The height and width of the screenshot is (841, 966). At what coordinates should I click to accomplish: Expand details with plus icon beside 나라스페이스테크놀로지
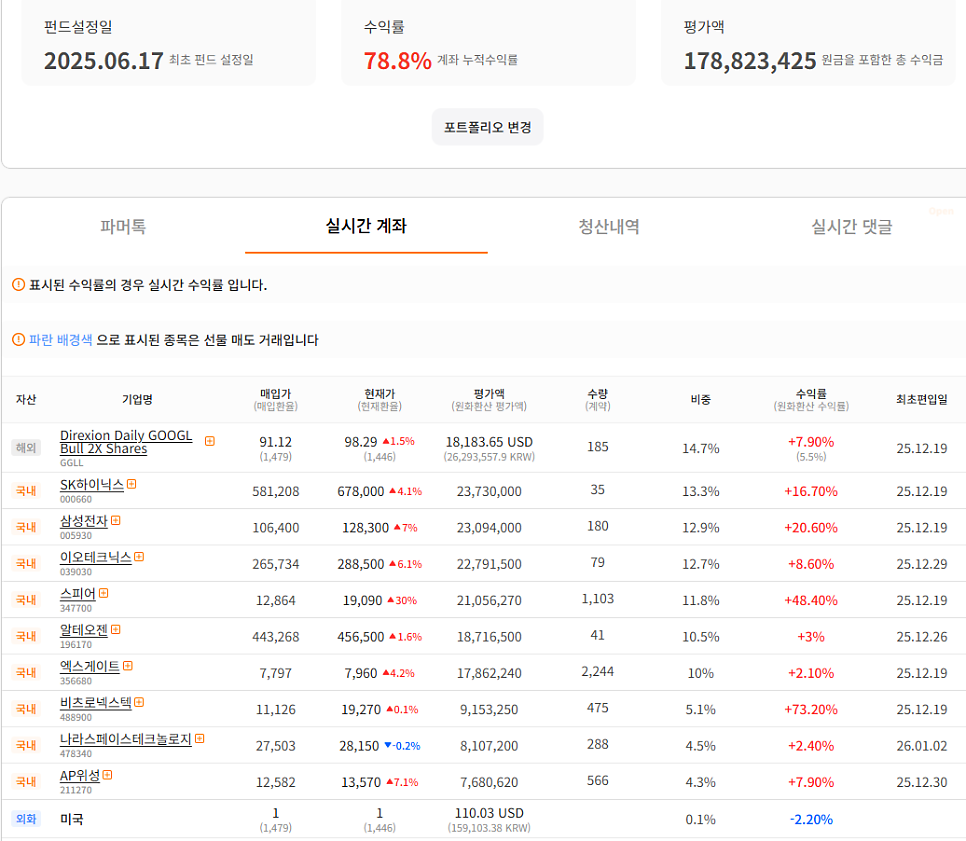click(200, 739)
